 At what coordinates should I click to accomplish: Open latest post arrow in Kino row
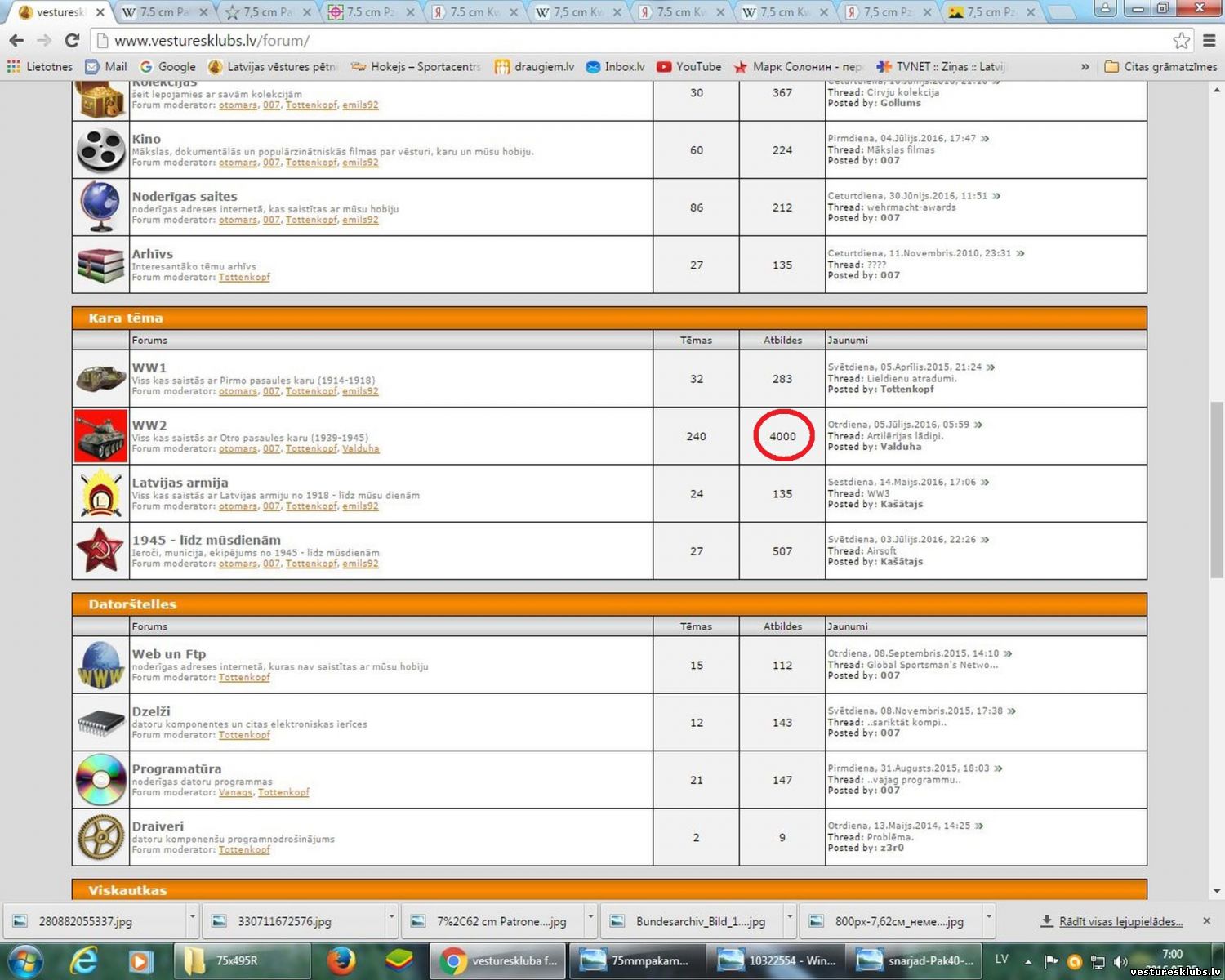[x=985, y=139]
